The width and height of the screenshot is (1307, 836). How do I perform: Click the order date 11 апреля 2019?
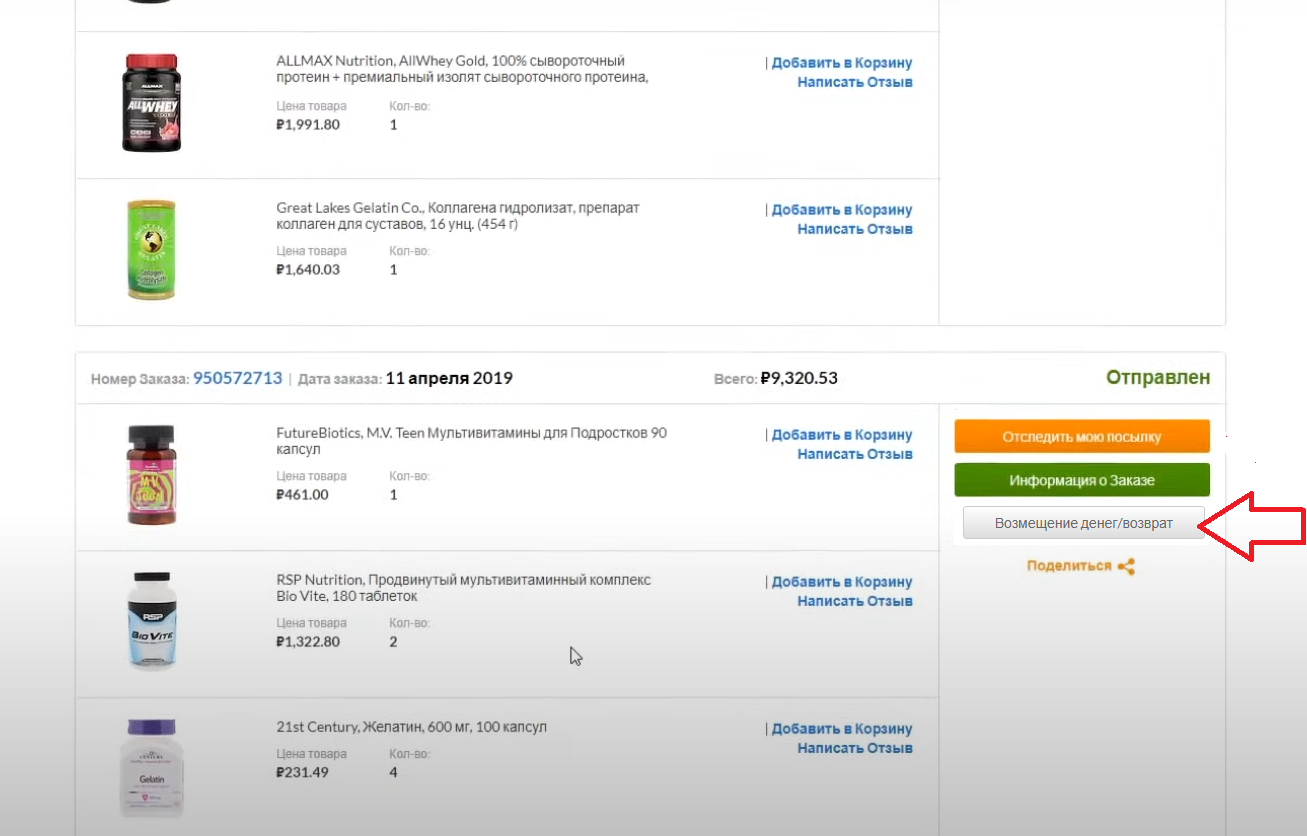[449, 378]
